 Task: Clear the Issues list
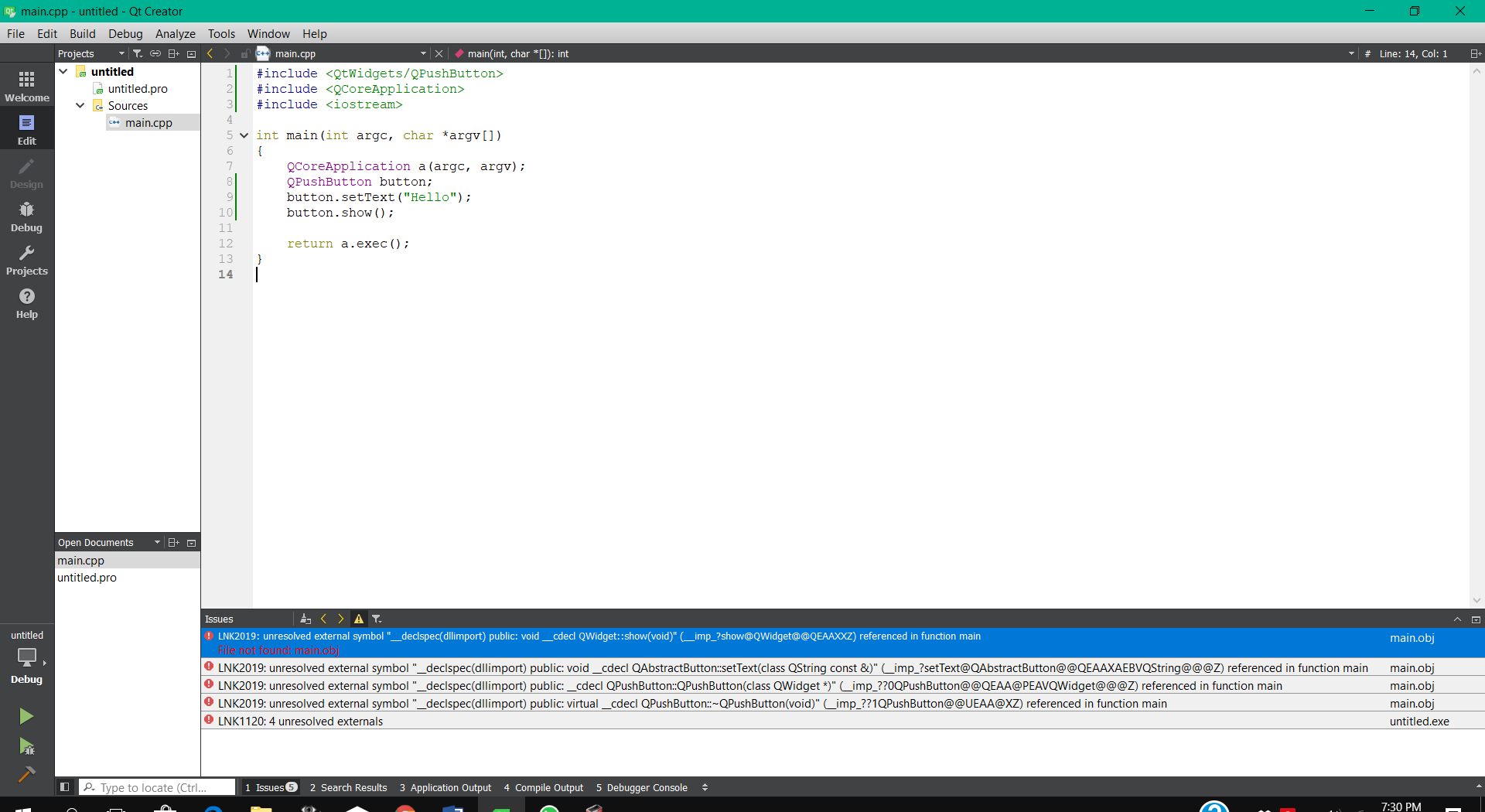(x=306, y=619)
